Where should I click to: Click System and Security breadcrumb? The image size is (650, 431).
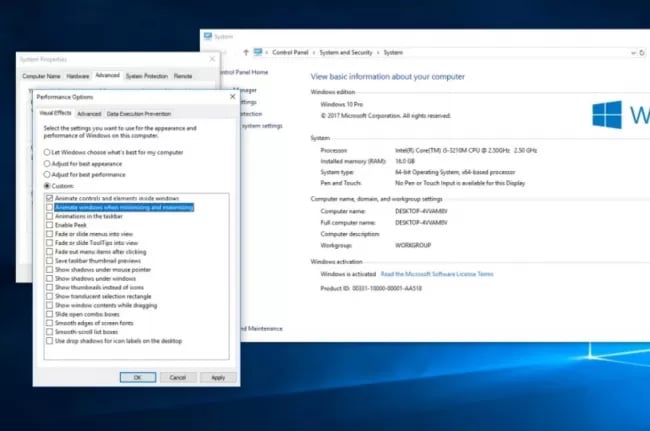coord(346,52)
